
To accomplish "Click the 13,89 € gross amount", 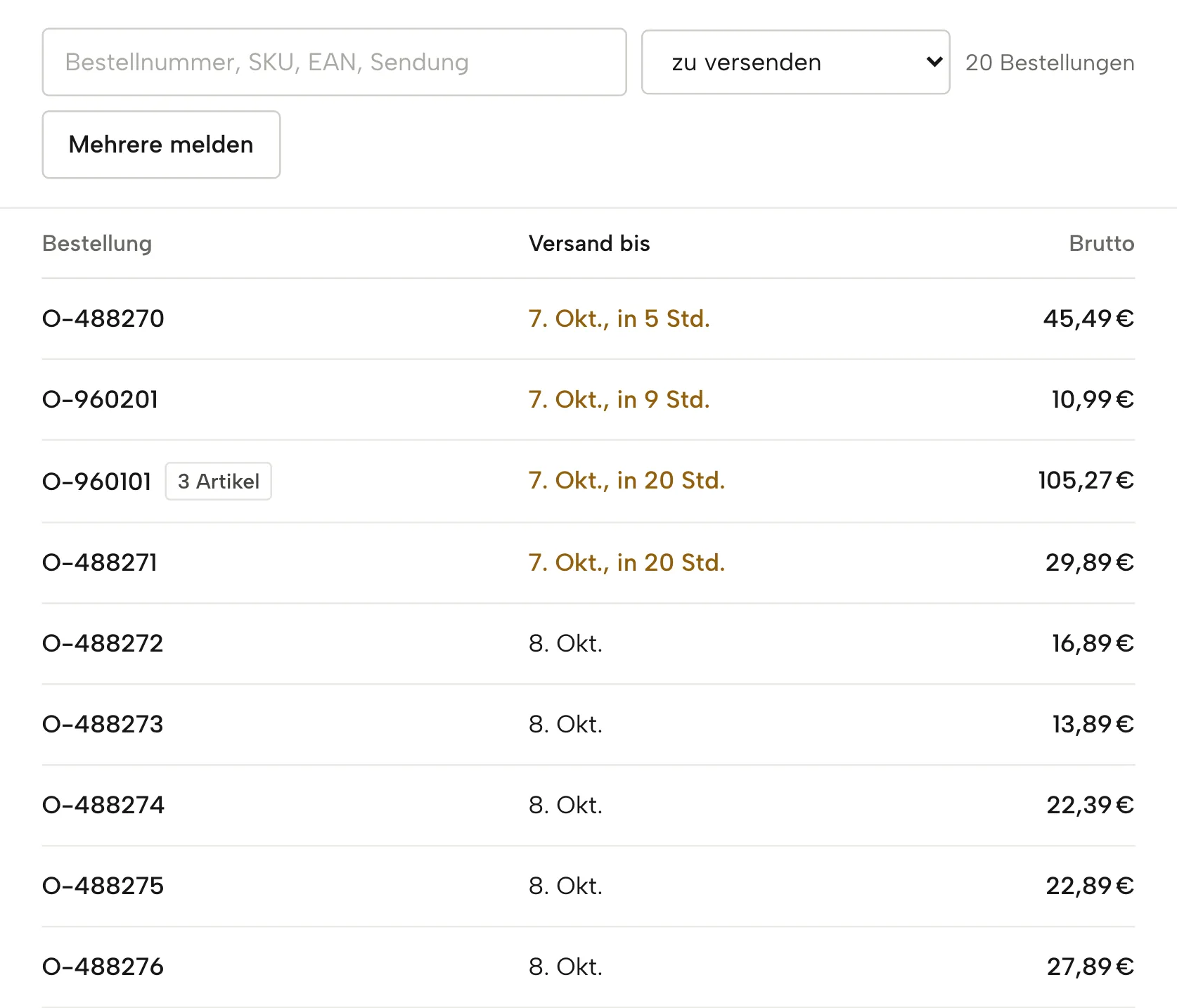I will (1093, 724).
